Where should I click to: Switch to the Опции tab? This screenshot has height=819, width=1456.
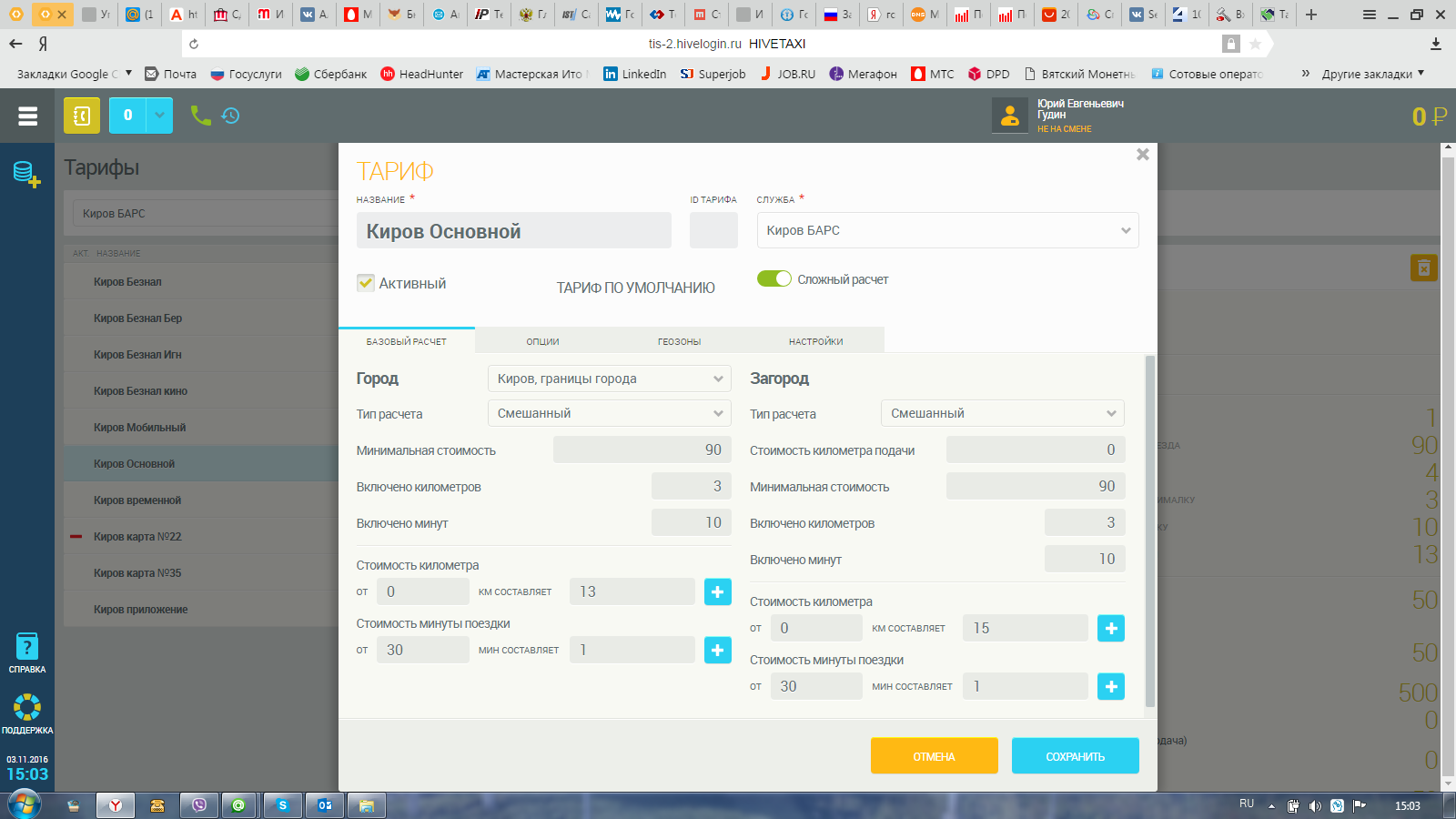tap(542, 341)
